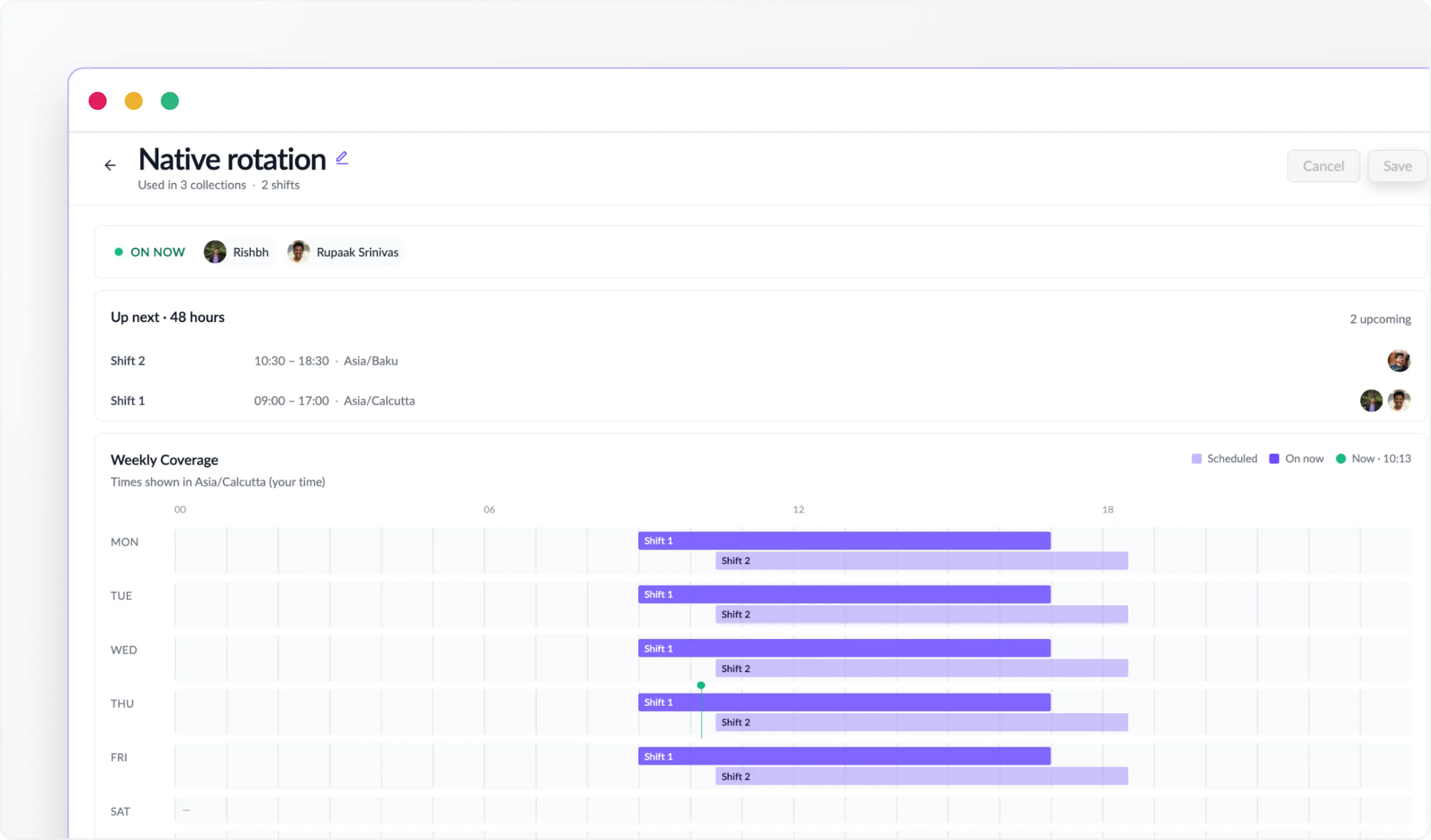Select Monday's Shift 1 bar

click(844, 541)
